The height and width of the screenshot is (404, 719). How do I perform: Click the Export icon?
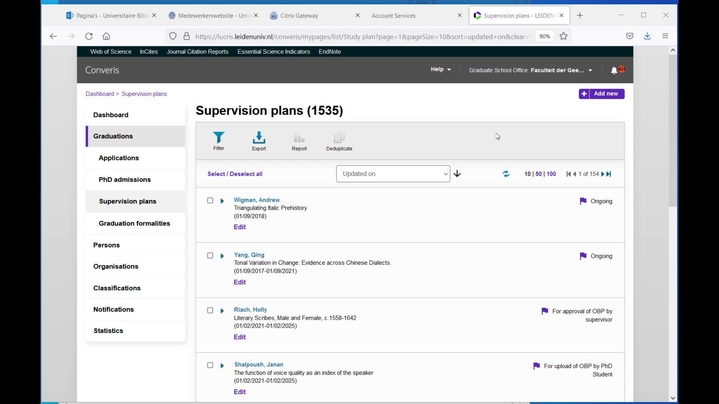coord(259,140)
